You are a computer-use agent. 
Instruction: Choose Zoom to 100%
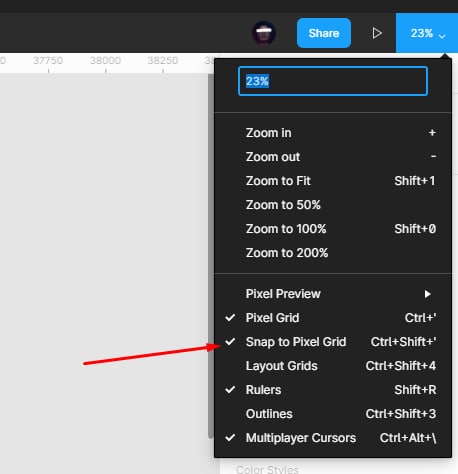pyautogui.click(x=333, y=229)
